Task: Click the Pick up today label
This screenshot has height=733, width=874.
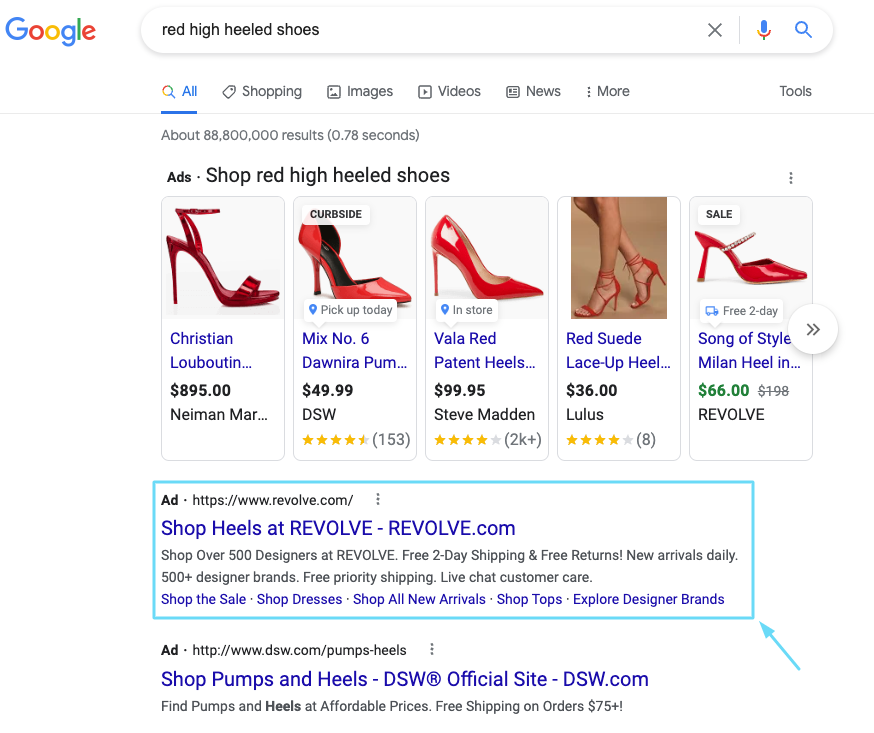Action: tap(351, 310)
